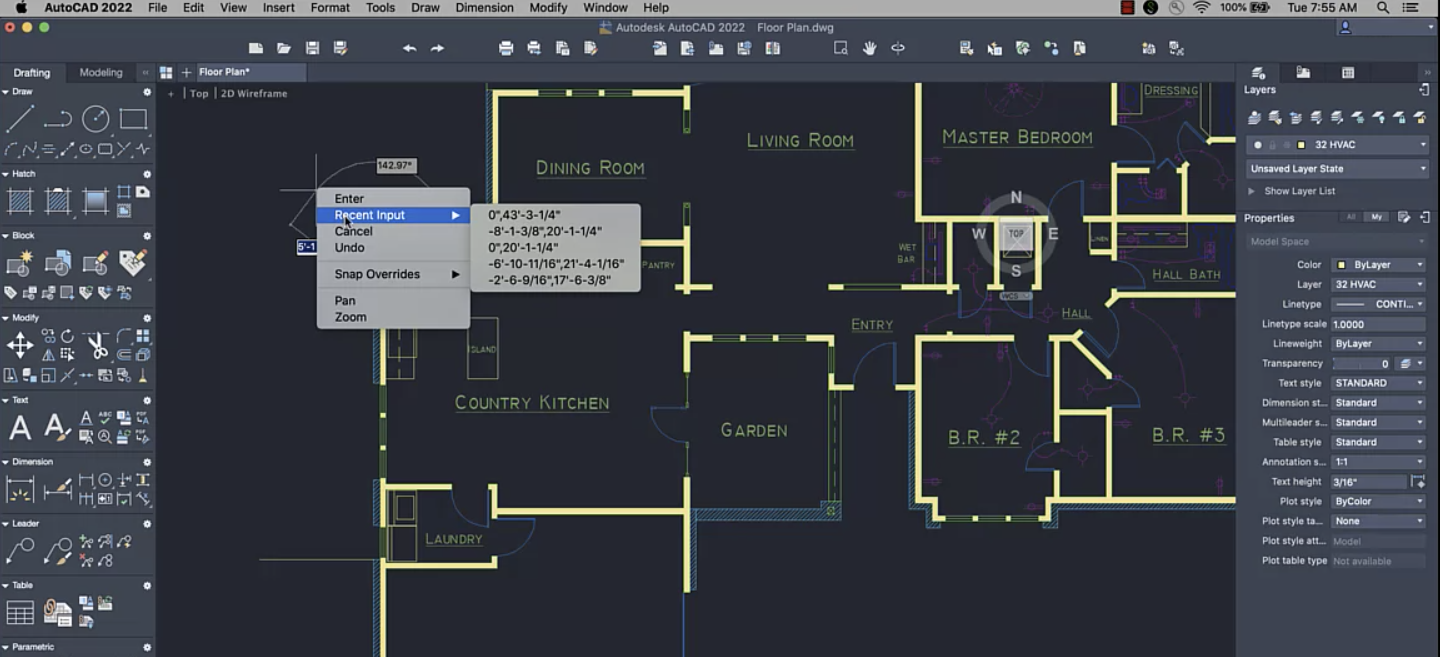Click the Undo arrow in top toolbar

coord(409,48)
